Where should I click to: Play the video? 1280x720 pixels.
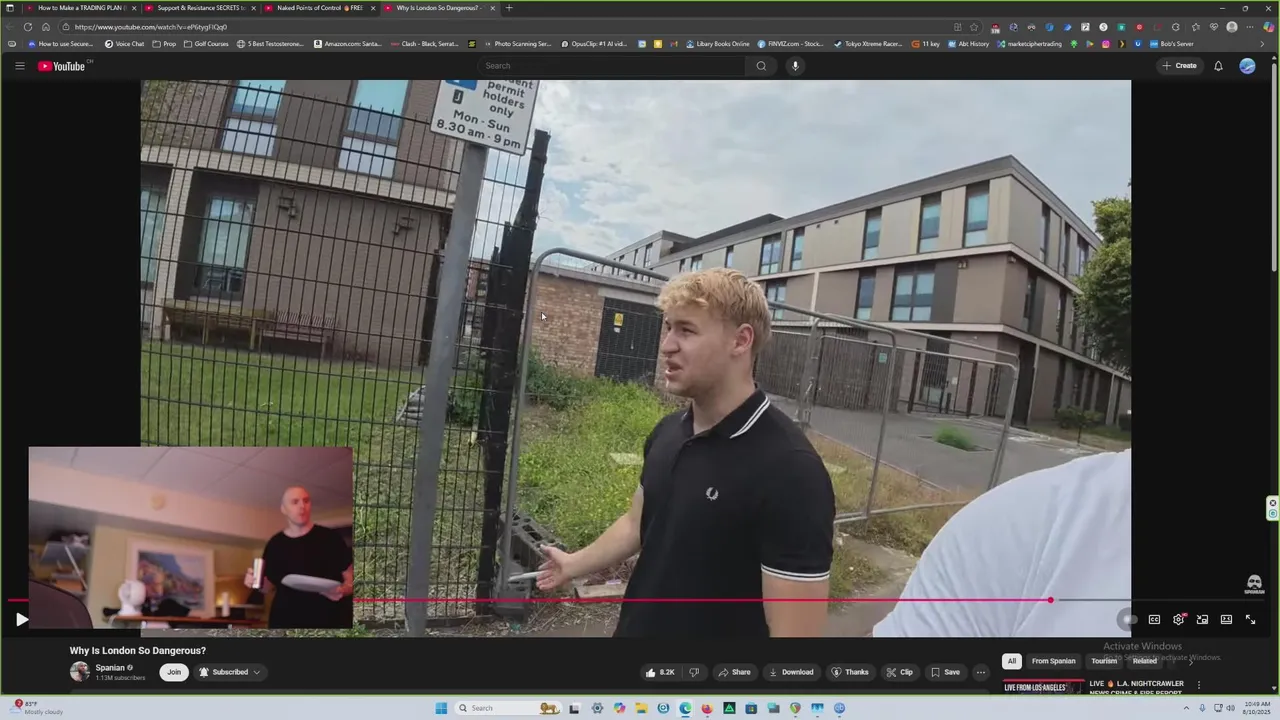click(21, 620)
